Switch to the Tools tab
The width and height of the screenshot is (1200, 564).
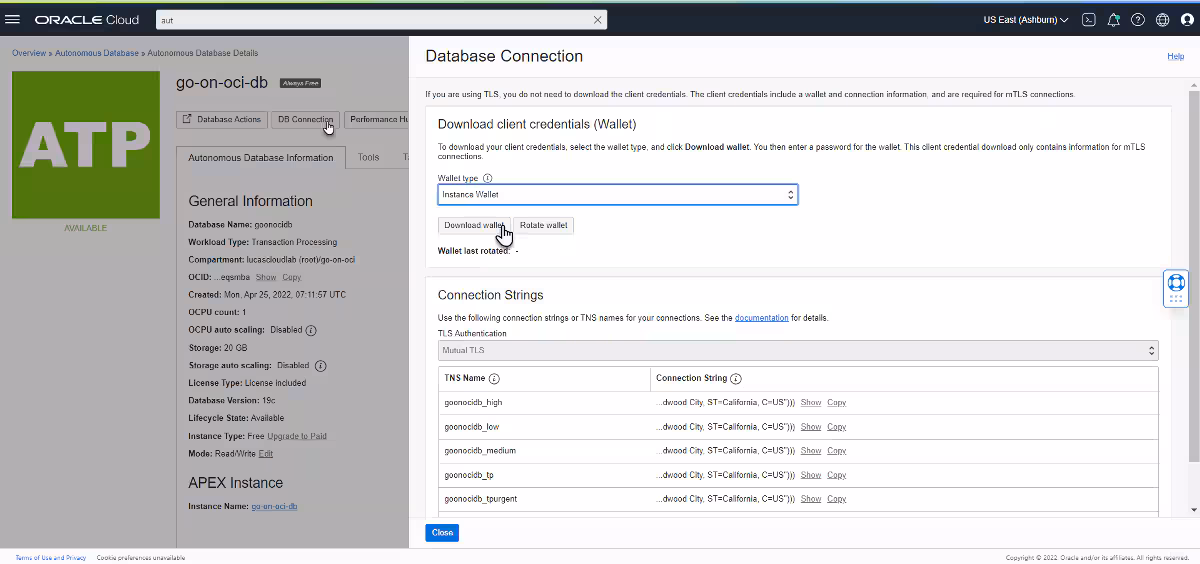pos(368,158)
